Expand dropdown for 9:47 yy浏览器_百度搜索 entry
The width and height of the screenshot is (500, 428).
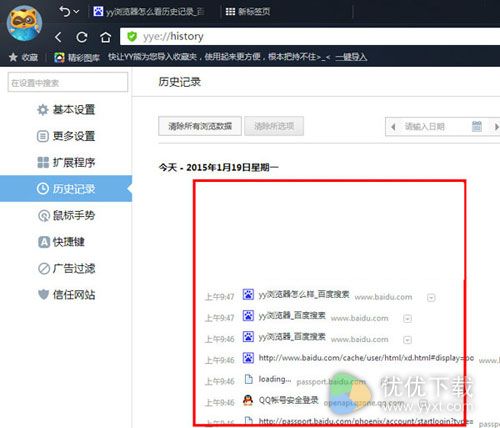click(x=407, y=319)
